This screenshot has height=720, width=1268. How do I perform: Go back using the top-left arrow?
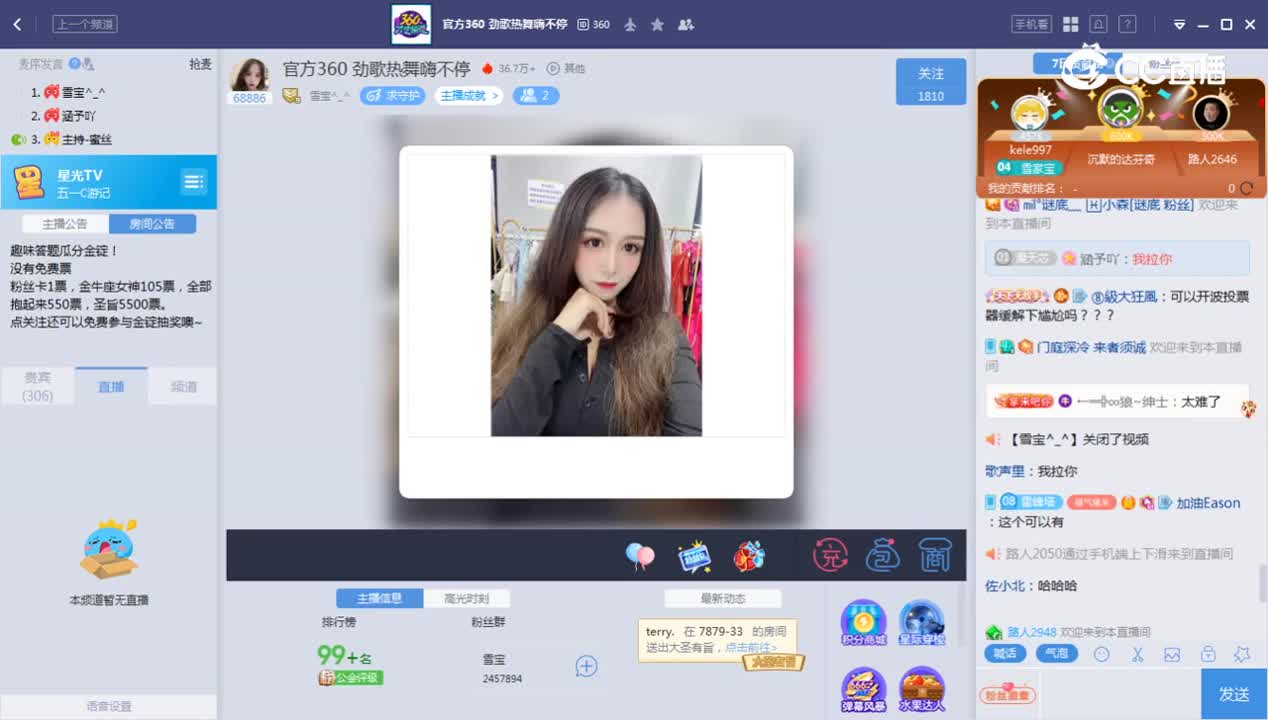pos(17,24)
